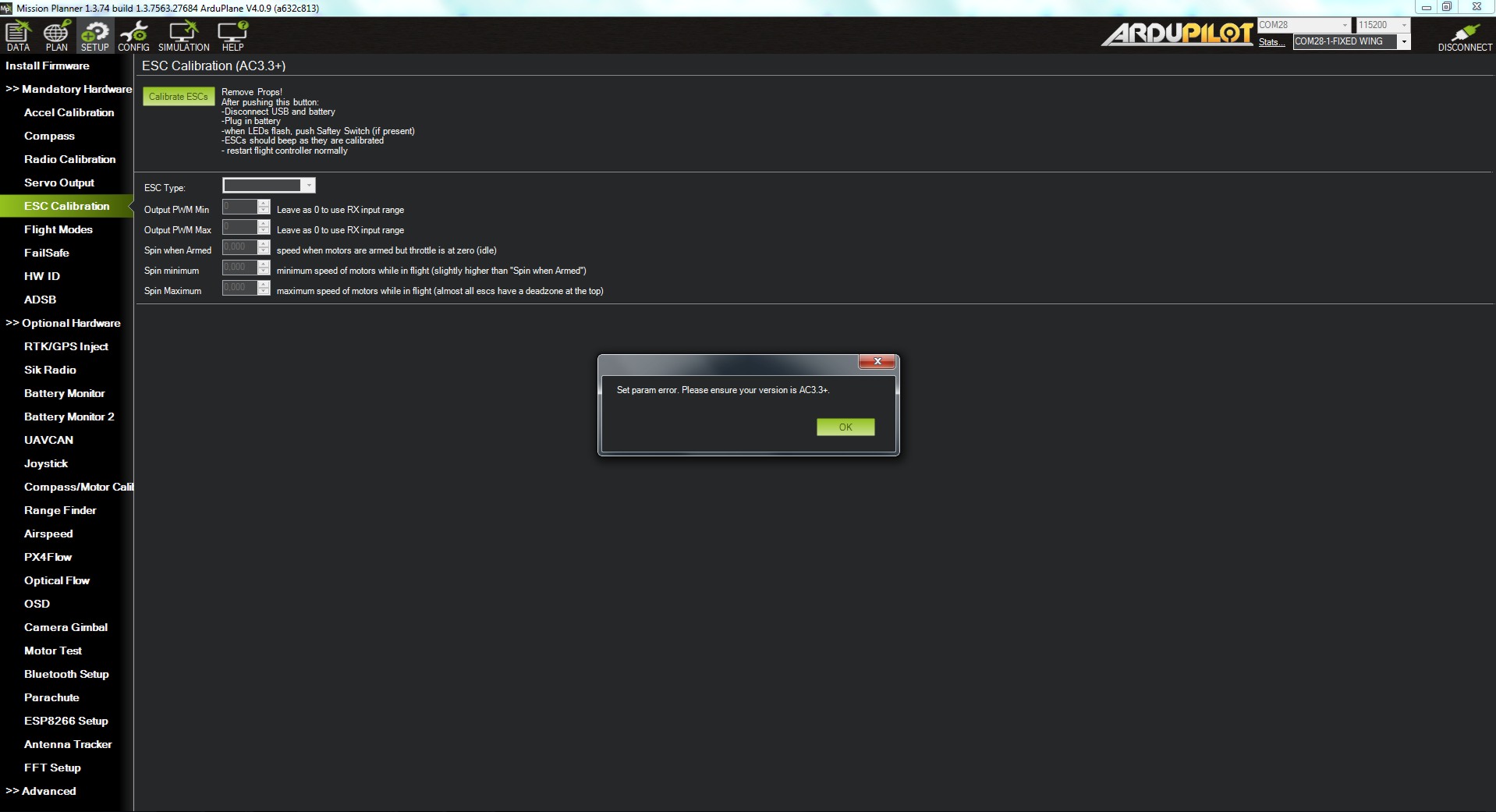This screenshot has height=812, width=1496.
Task: Click the Output PWM Min field
Action: [239, 207]
